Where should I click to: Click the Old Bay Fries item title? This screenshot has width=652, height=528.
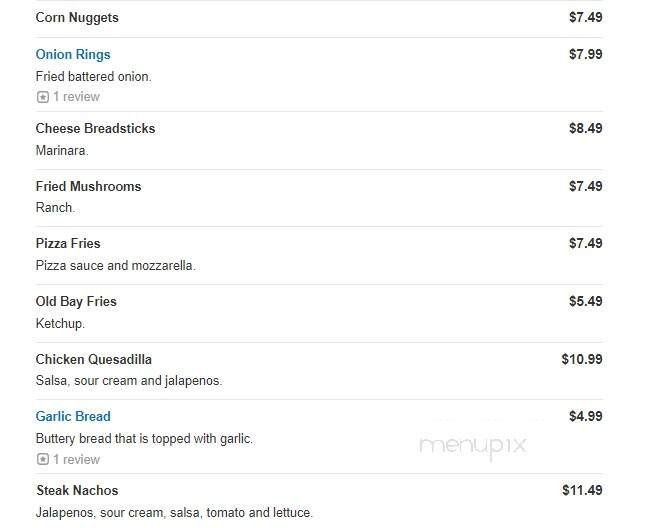[x=76, y=302]
